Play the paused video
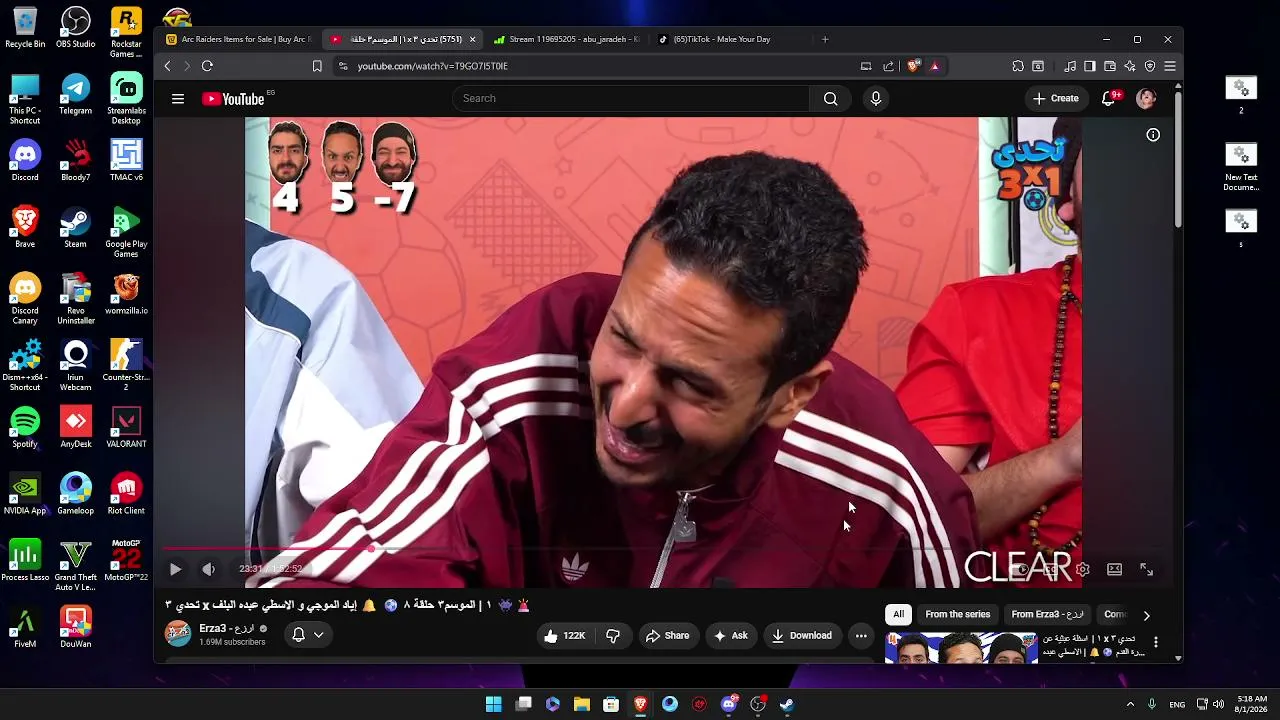The width and height of the screenshot is (1280, 720). (175, 570)
